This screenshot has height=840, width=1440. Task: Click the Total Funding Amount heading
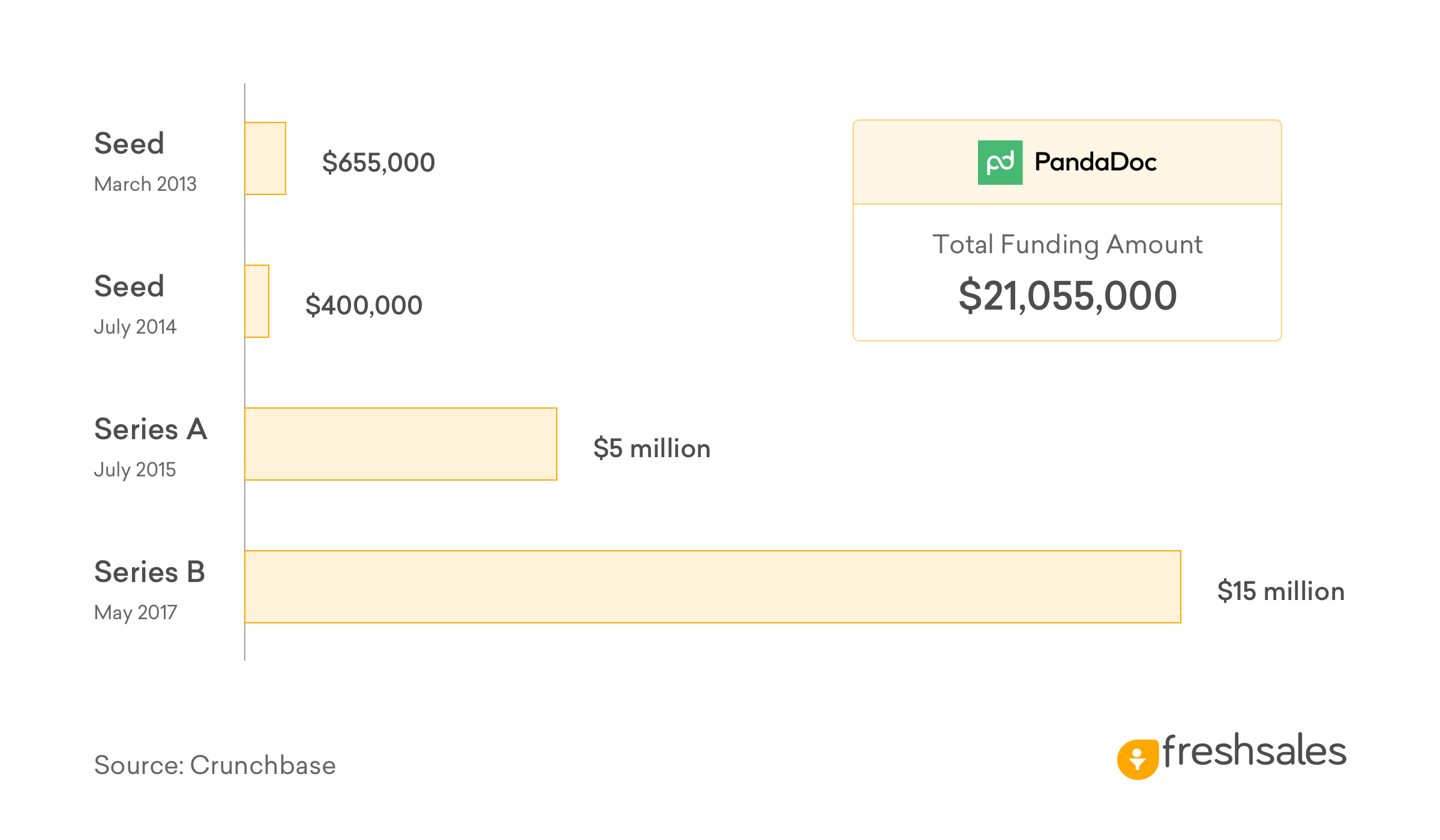(x=1067, y=245)
